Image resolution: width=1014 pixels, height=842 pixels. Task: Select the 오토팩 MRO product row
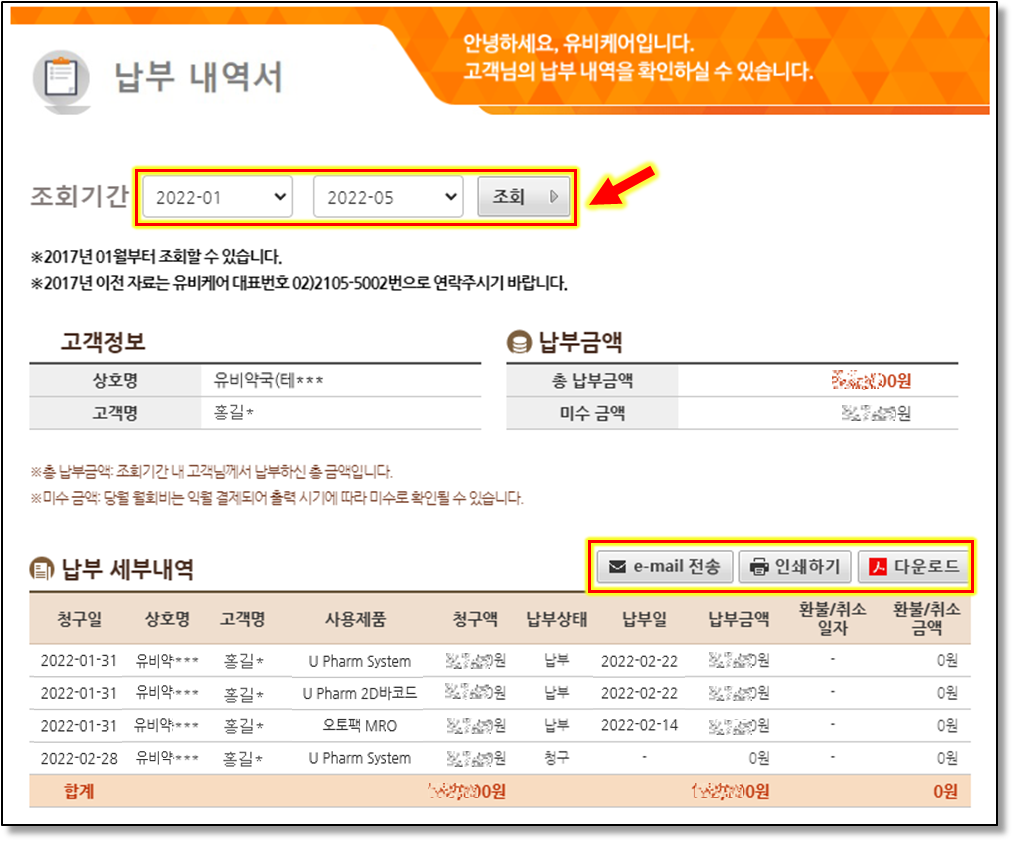coord(359,725)
